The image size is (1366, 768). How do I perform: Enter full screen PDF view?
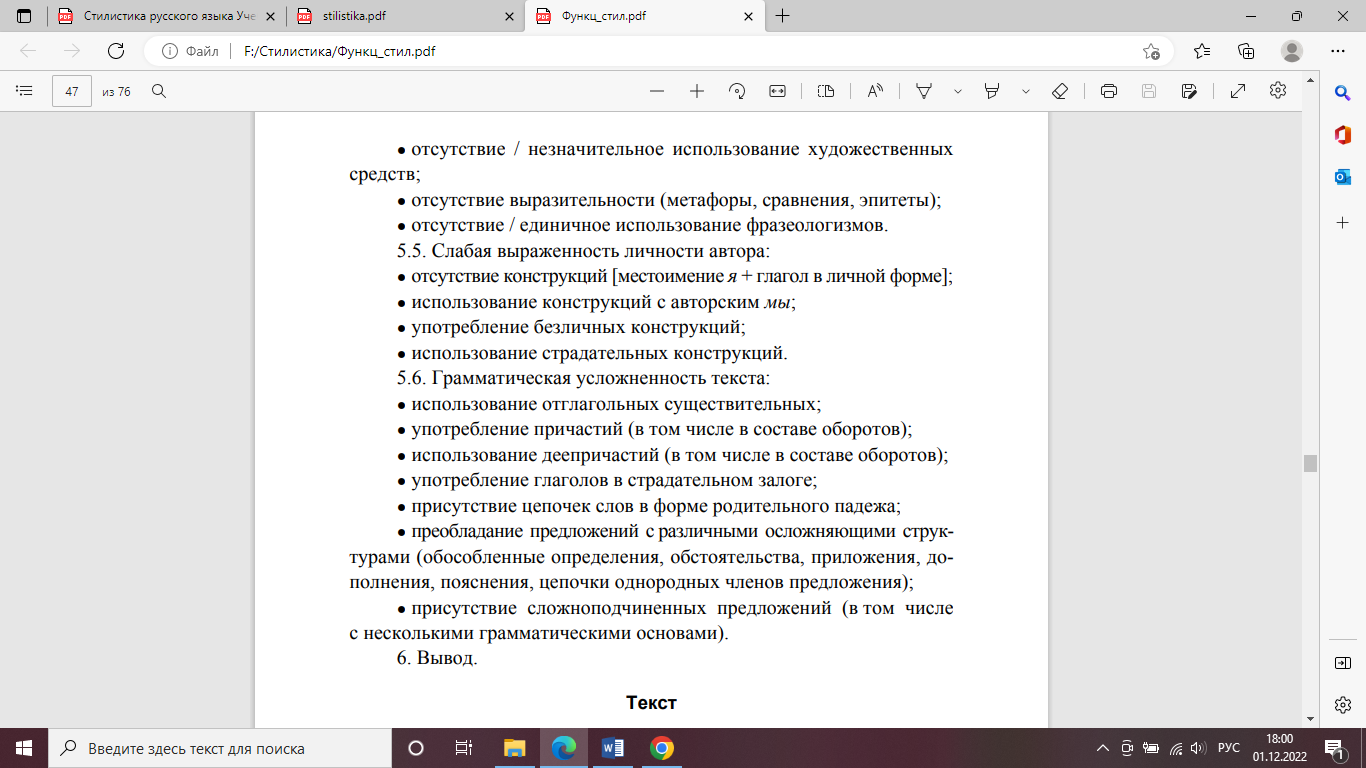[1237, 91]
